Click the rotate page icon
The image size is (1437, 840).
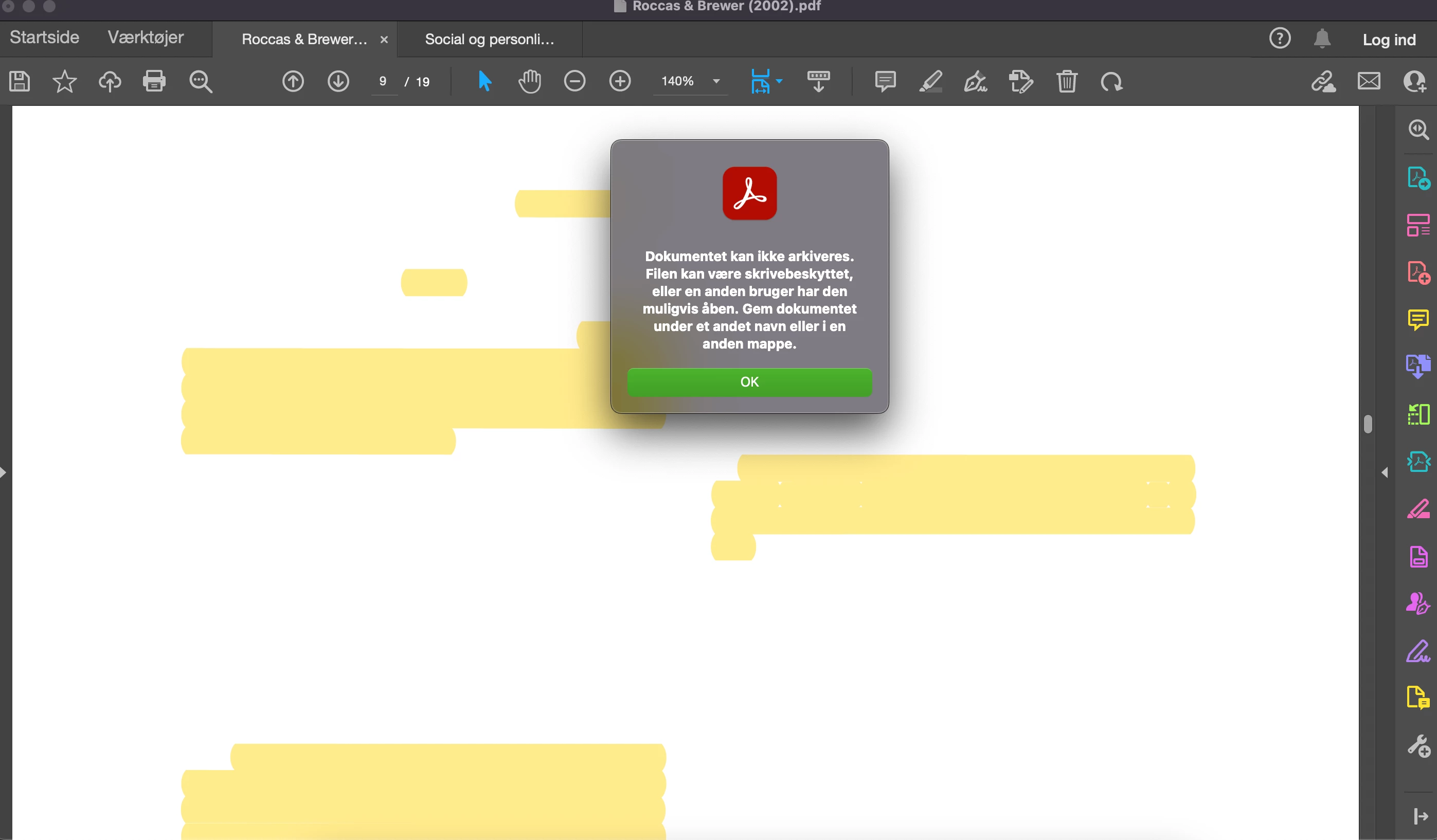click(1111, 82)
